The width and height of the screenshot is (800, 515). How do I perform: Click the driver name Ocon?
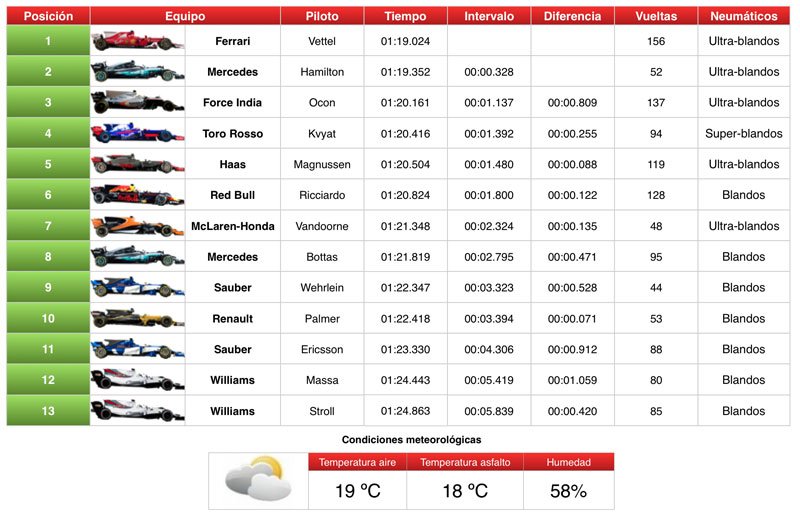click(x=322, y=103)
